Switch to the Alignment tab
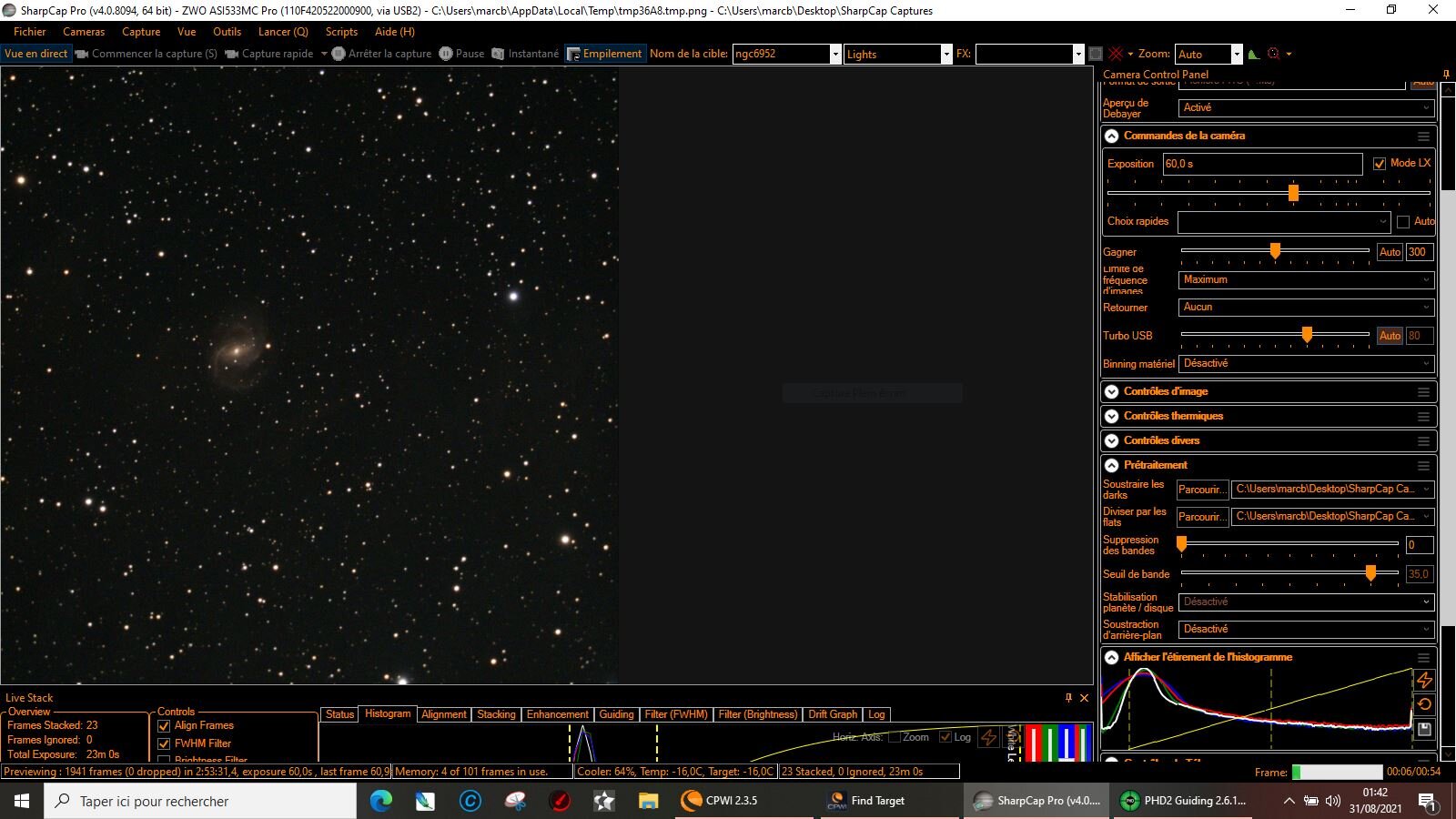Viewport: 1456px width, 819px height. pos(444,714)
